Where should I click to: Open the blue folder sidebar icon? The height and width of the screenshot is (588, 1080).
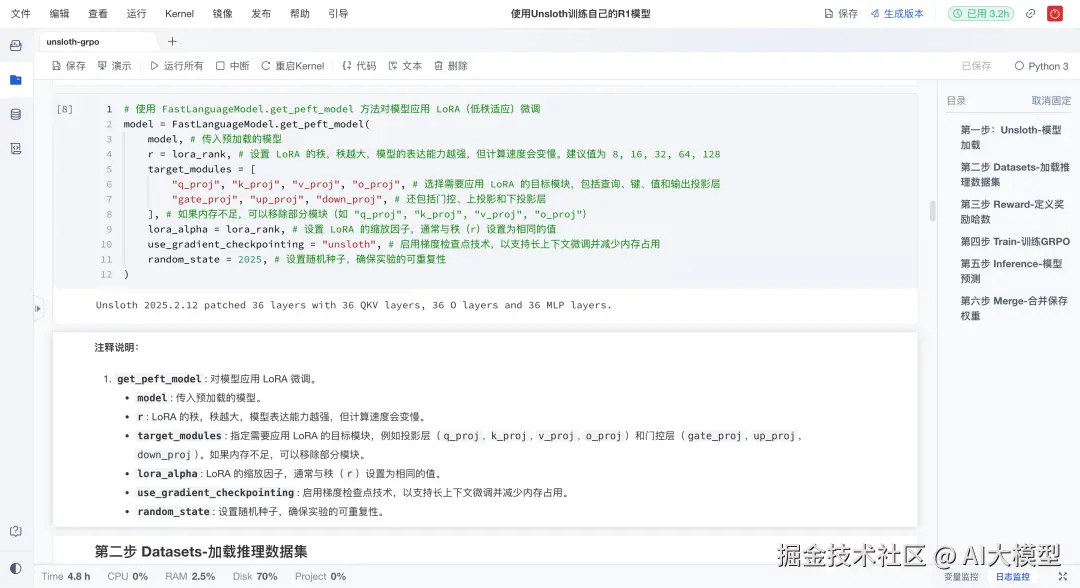pos(16,81)
